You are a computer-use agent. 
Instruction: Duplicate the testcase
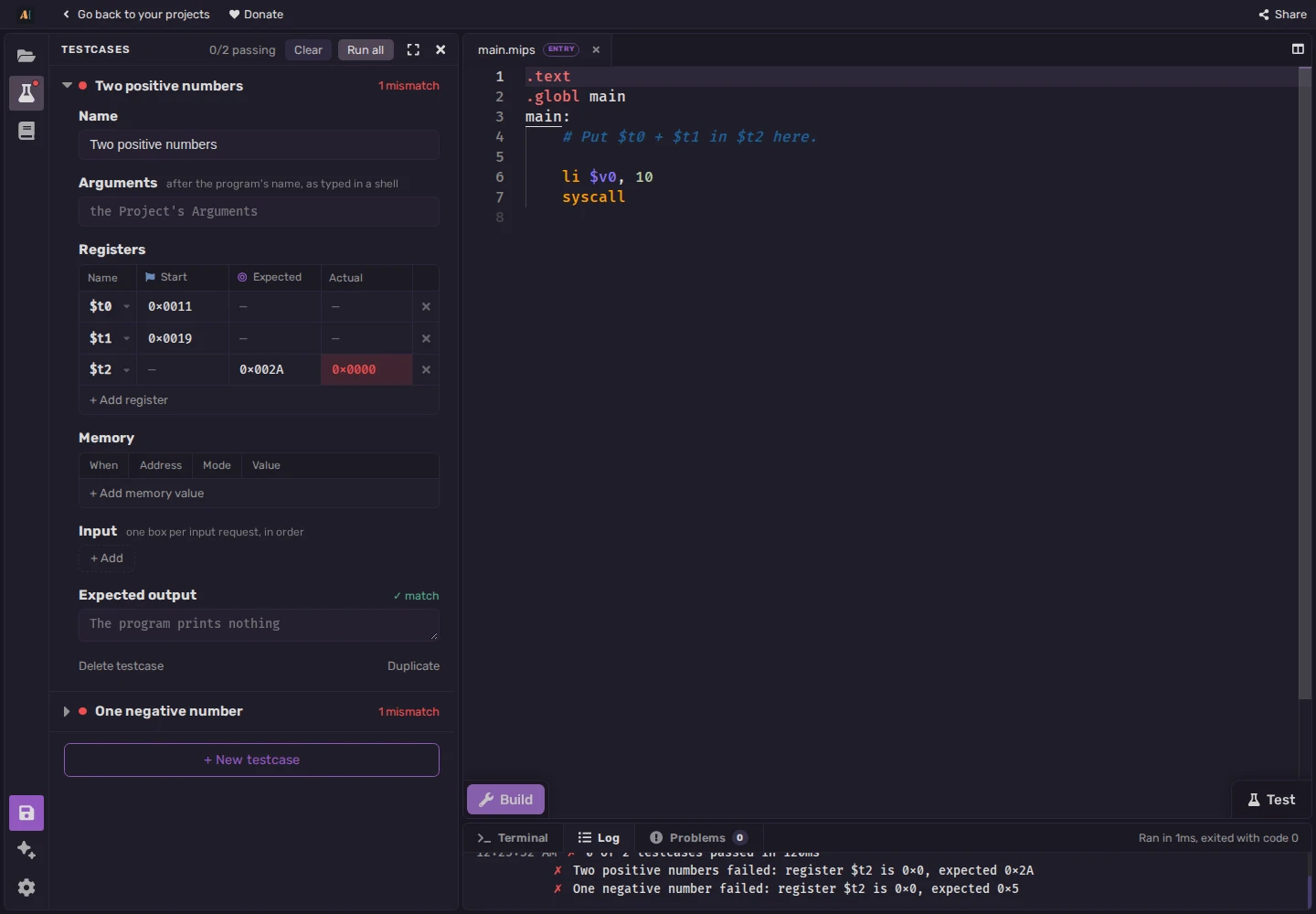(413, 666)
